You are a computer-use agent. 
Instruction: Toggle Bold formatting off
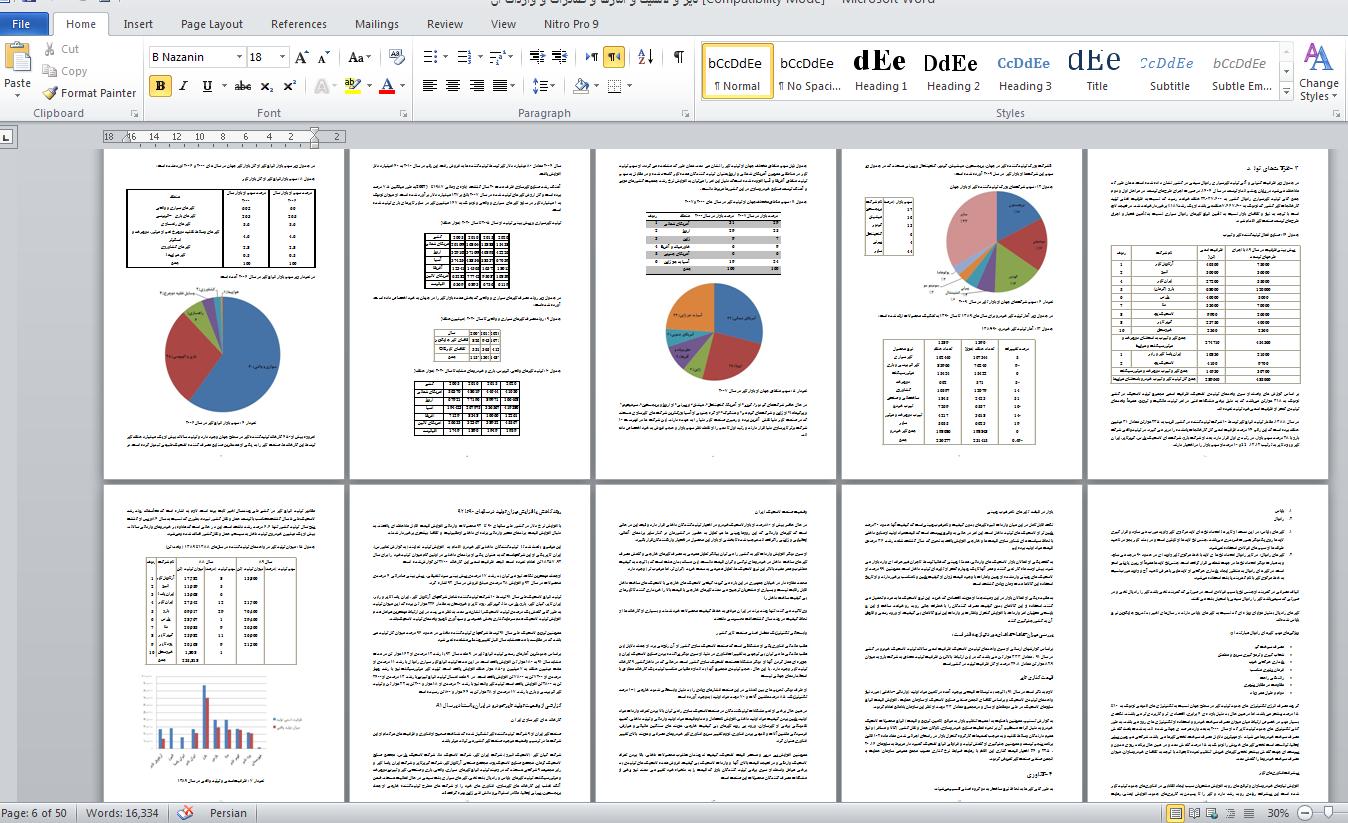pos(160,86)
